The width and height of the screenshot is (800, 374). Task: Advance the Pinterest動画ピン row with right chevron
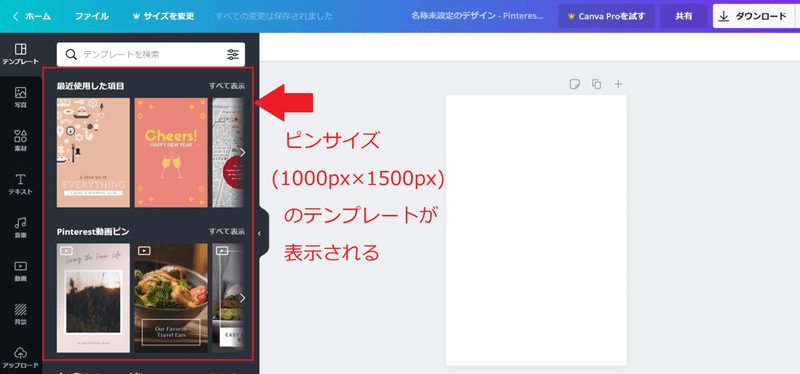pyautogui.click(x=242, y=298)
